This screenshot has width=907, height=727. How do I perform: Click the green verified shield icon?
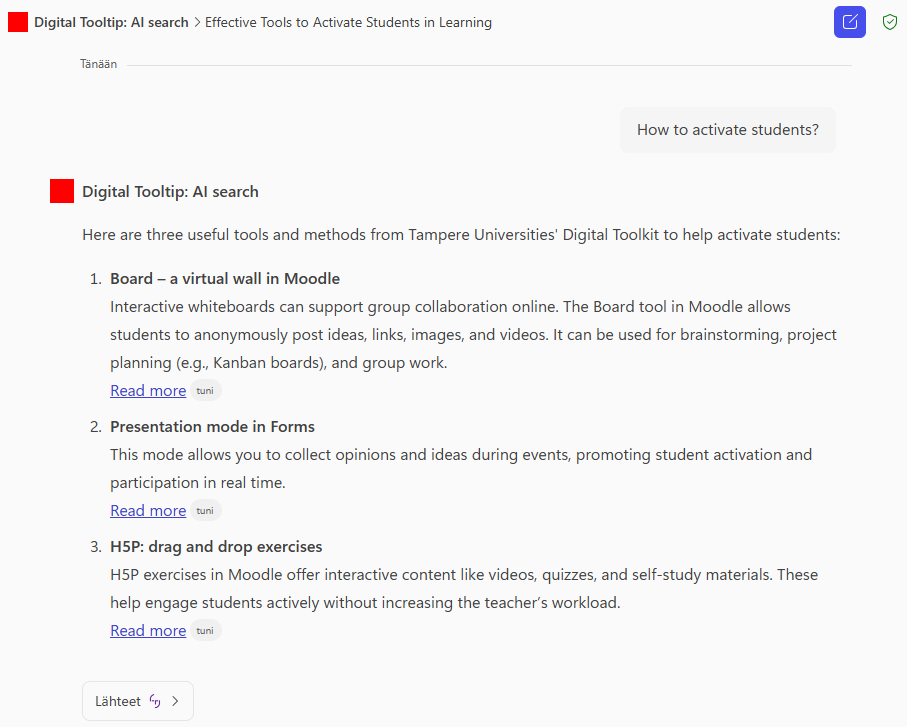[x=889, y=21]
